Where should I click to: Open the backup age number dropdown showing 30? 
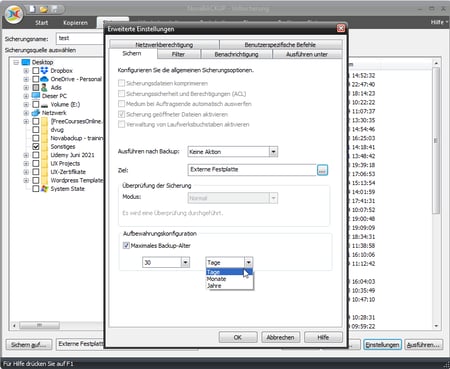click(x=185, y=262)
